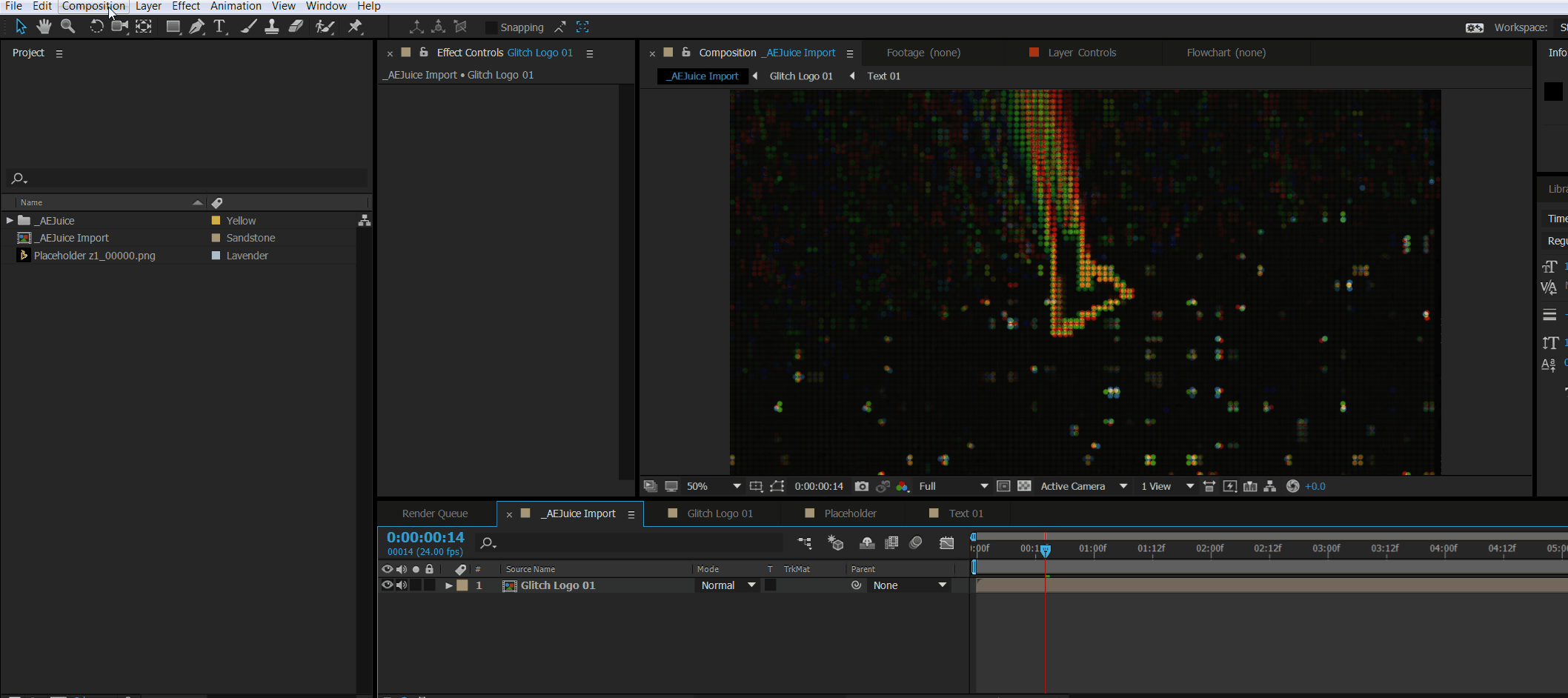
Task: Expand Glitch Logo 01 layer properties
Action: [x=448, y=585]
